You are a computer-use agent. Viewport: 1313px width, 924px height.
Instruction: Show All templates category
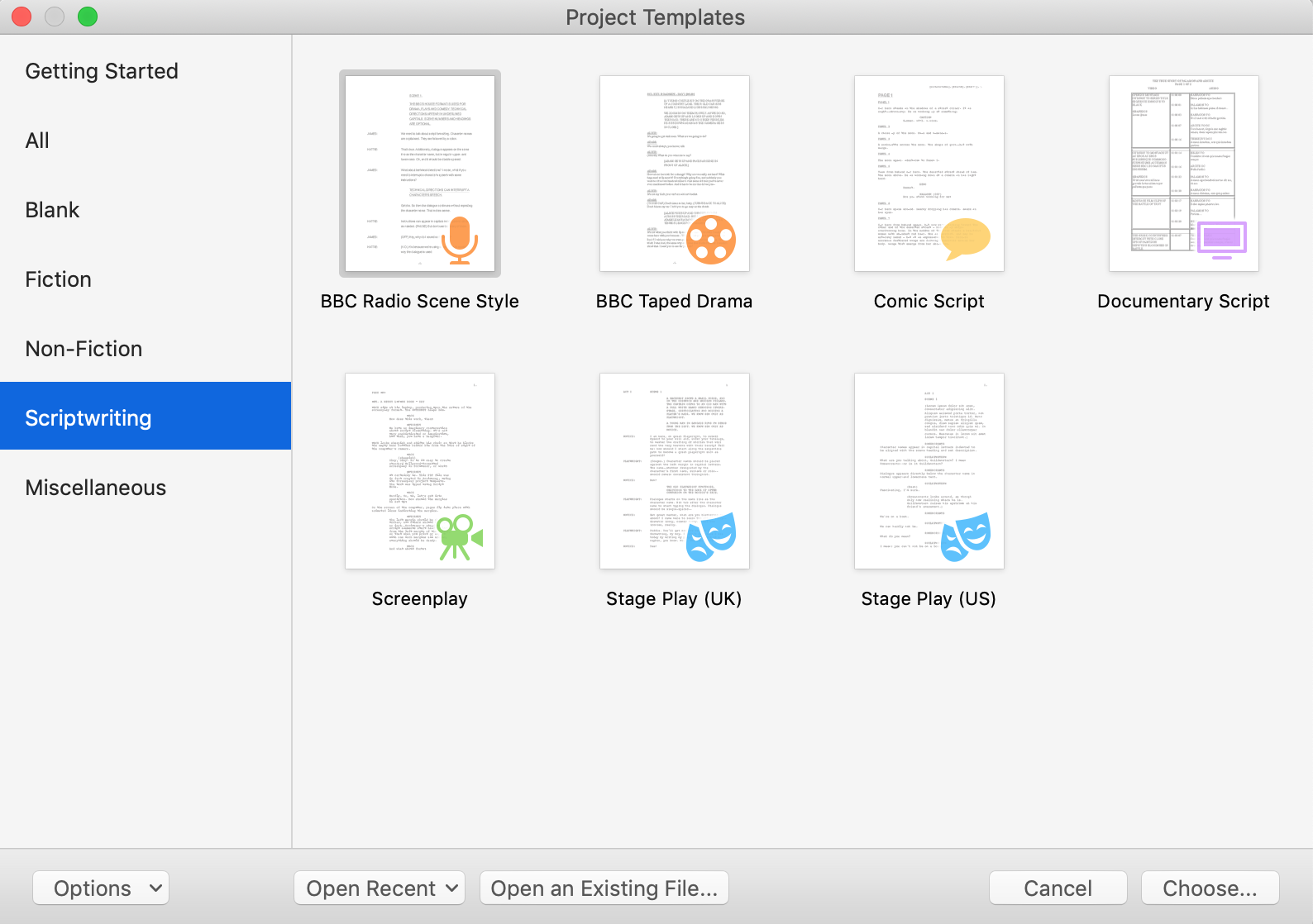pos(146,141)
